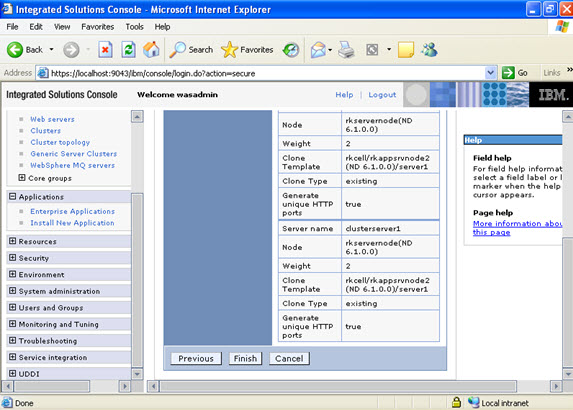Open the Install New Application link
This screenshot has height=410, width=573.
pos(72,223)
